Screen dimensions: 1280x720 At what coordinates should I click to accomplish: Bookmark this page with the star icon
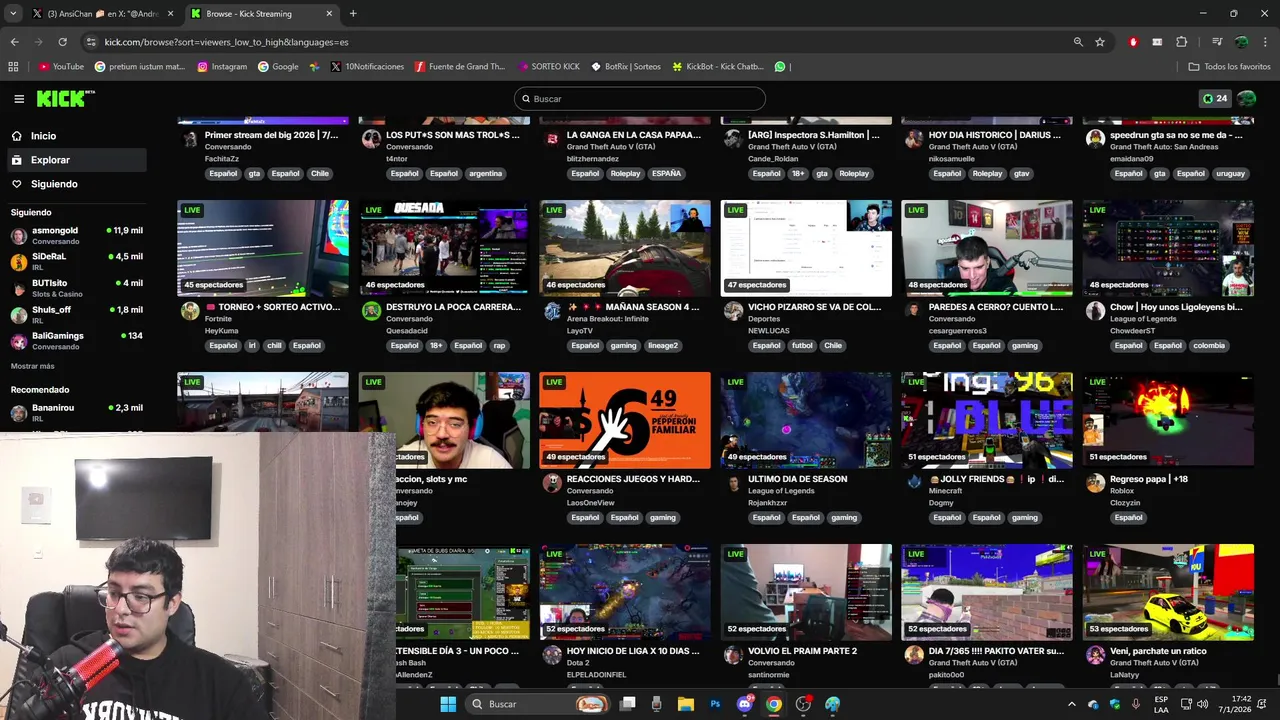click(x=1100, y=42)
